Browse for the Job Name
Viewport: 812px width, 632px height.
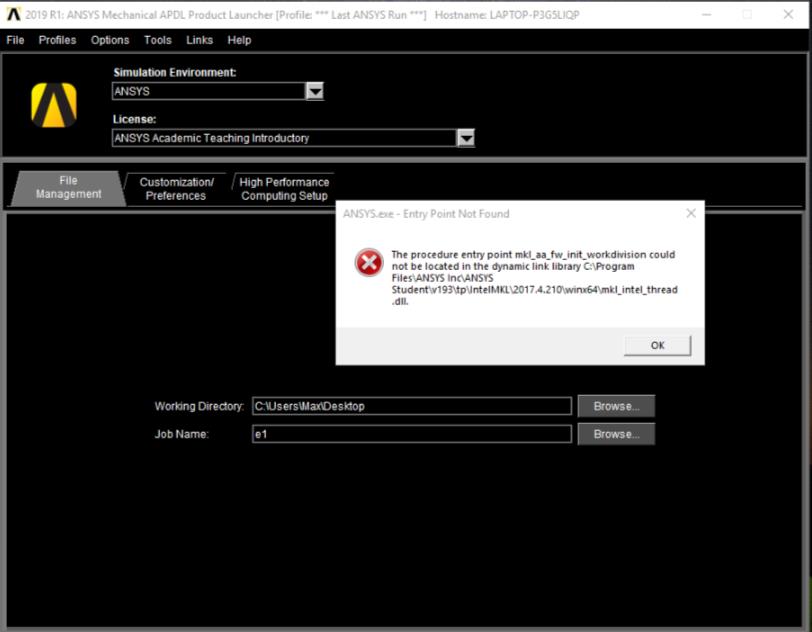point(616,434)
